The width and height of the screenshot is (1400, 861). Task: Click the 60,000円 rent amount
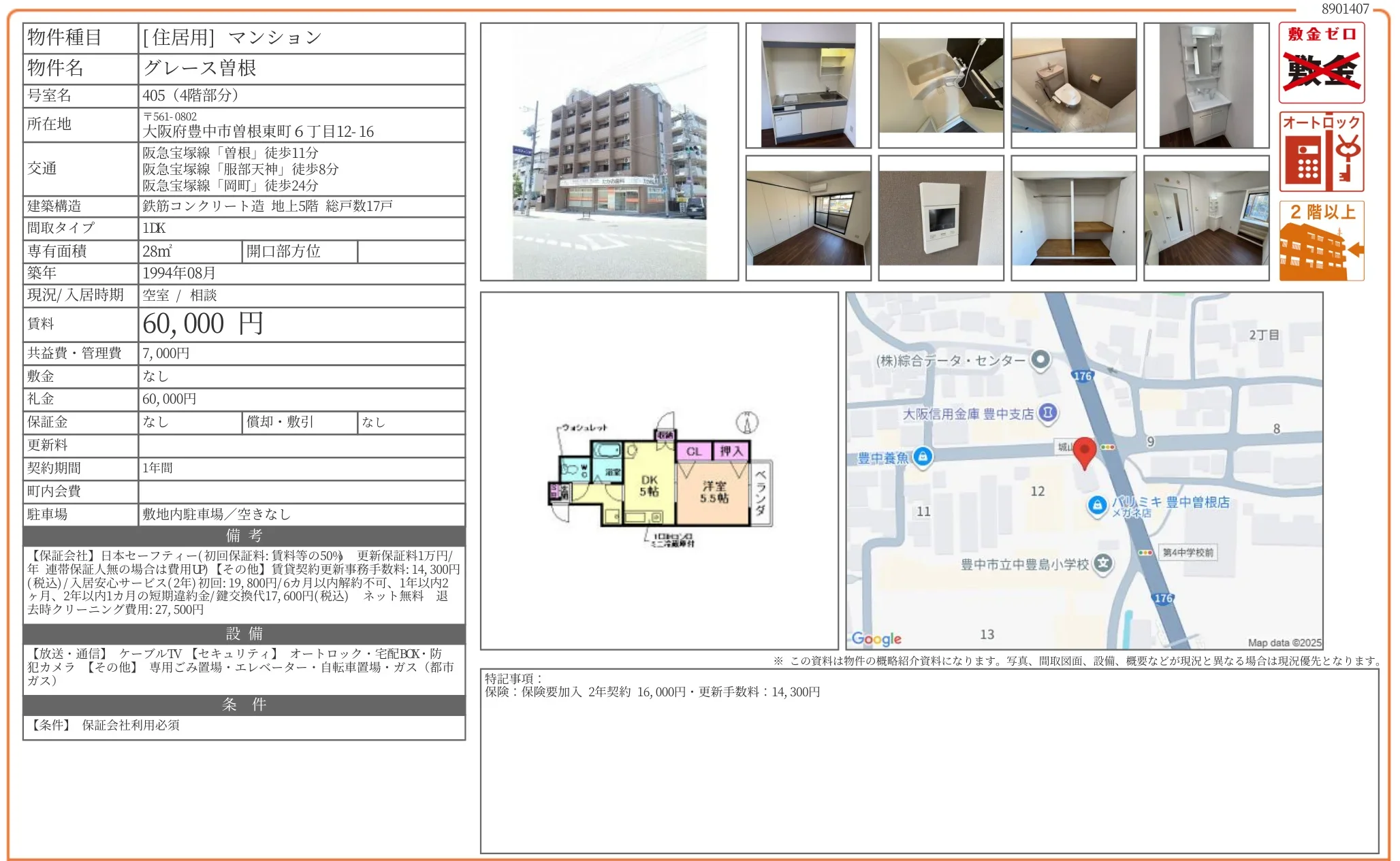(x=203, y=324)
